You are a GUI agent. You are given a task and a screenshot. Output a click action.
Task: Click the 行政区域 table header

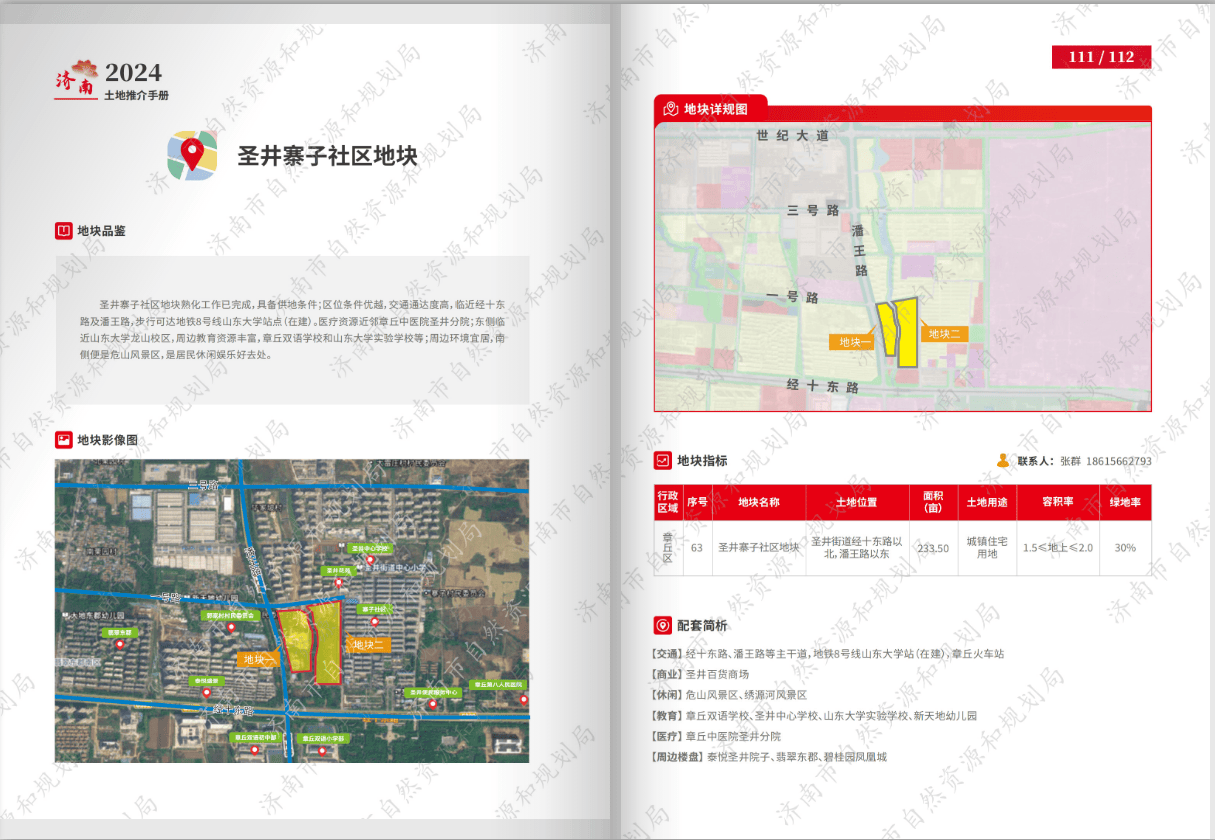(668, 502)
